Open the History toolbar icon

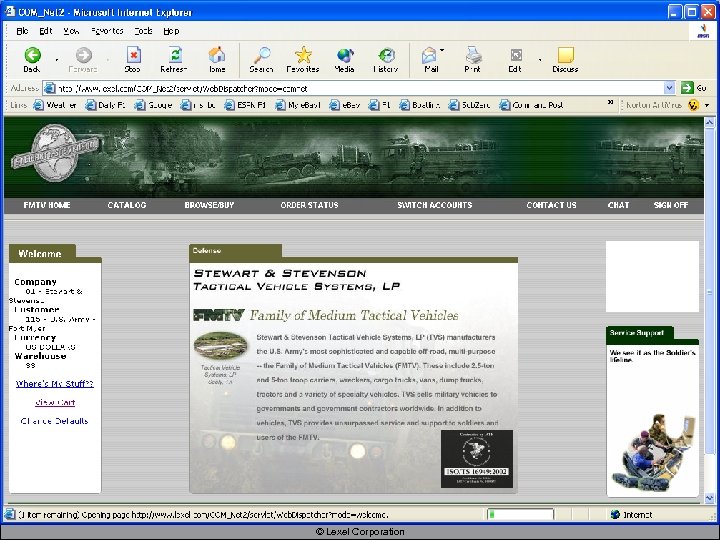[386, 56]
